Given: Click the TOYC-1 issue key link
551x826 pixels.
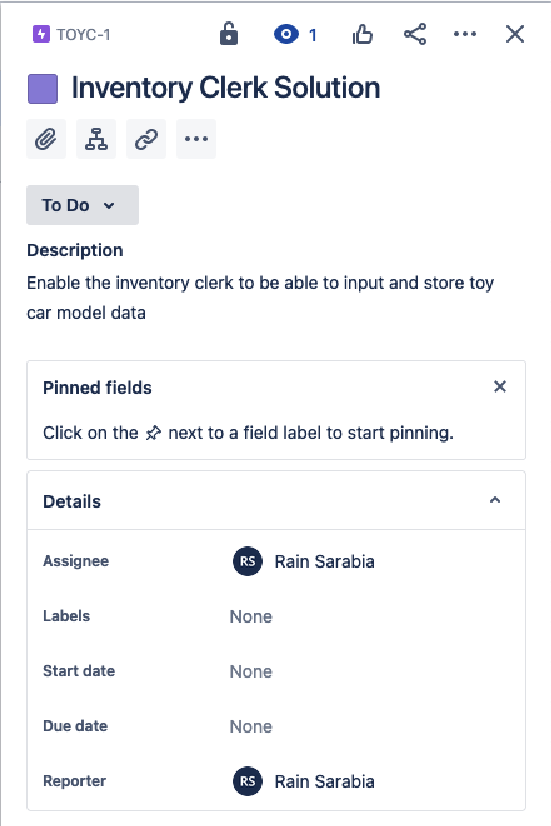Looking at the screenshot, I should 83,35.
